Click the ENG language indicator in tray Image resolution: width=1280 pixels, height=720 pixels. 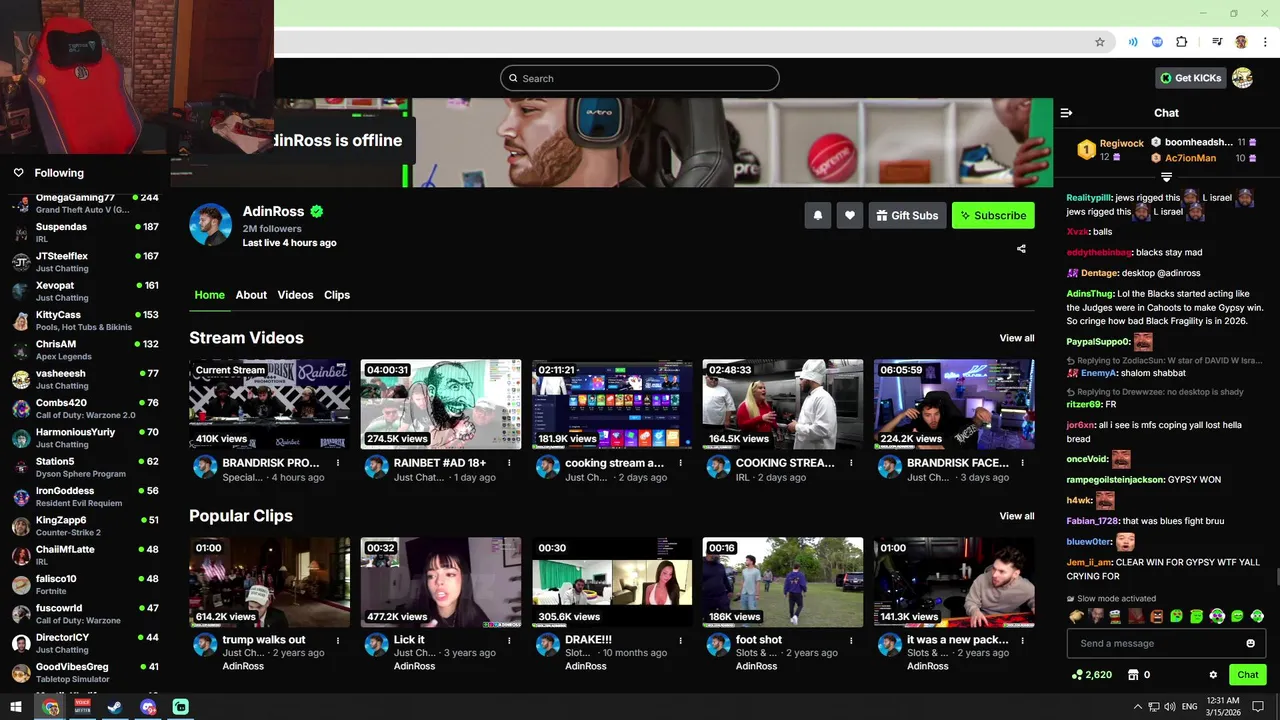click(x=1189, y=707)
